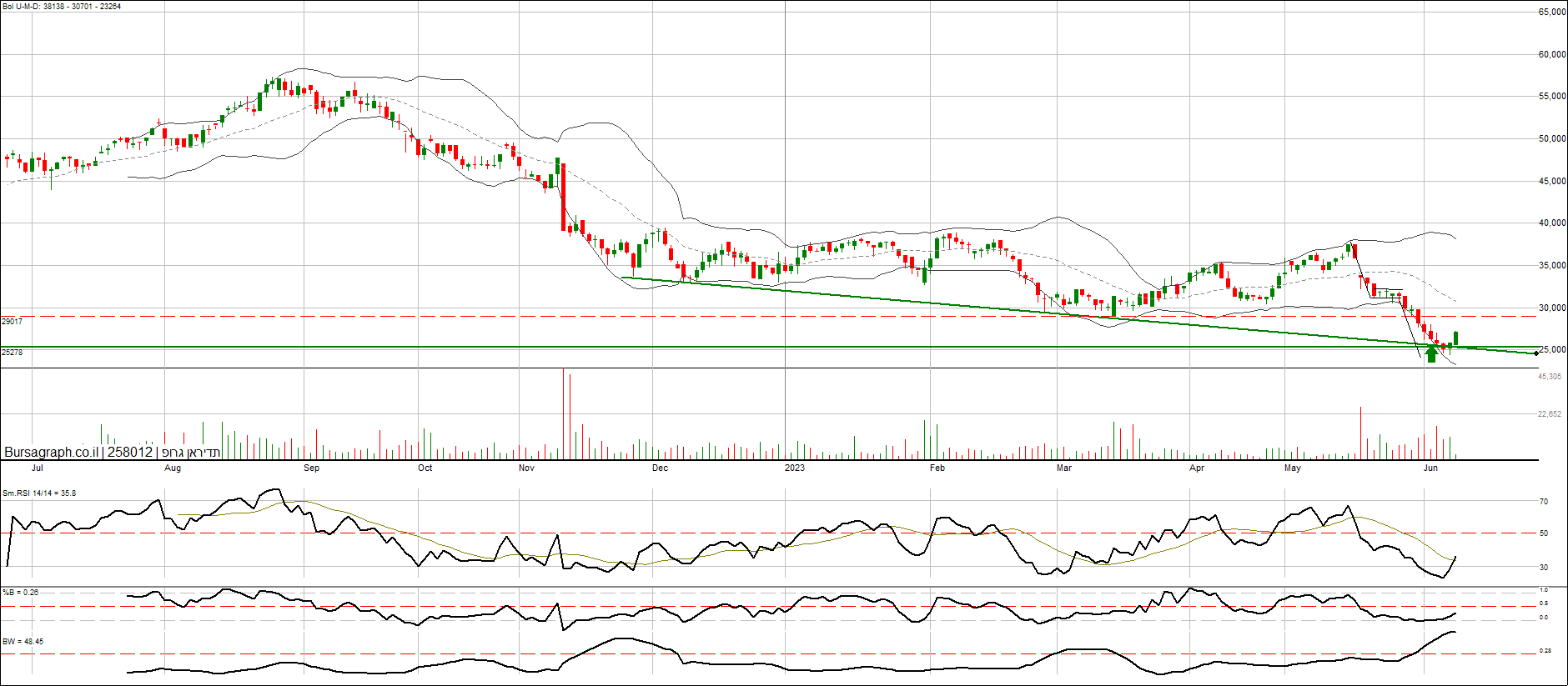This screenshot has width=1568, height=686.
Task: Click the 40,000 price axis label
Action: pos(1551,223)
